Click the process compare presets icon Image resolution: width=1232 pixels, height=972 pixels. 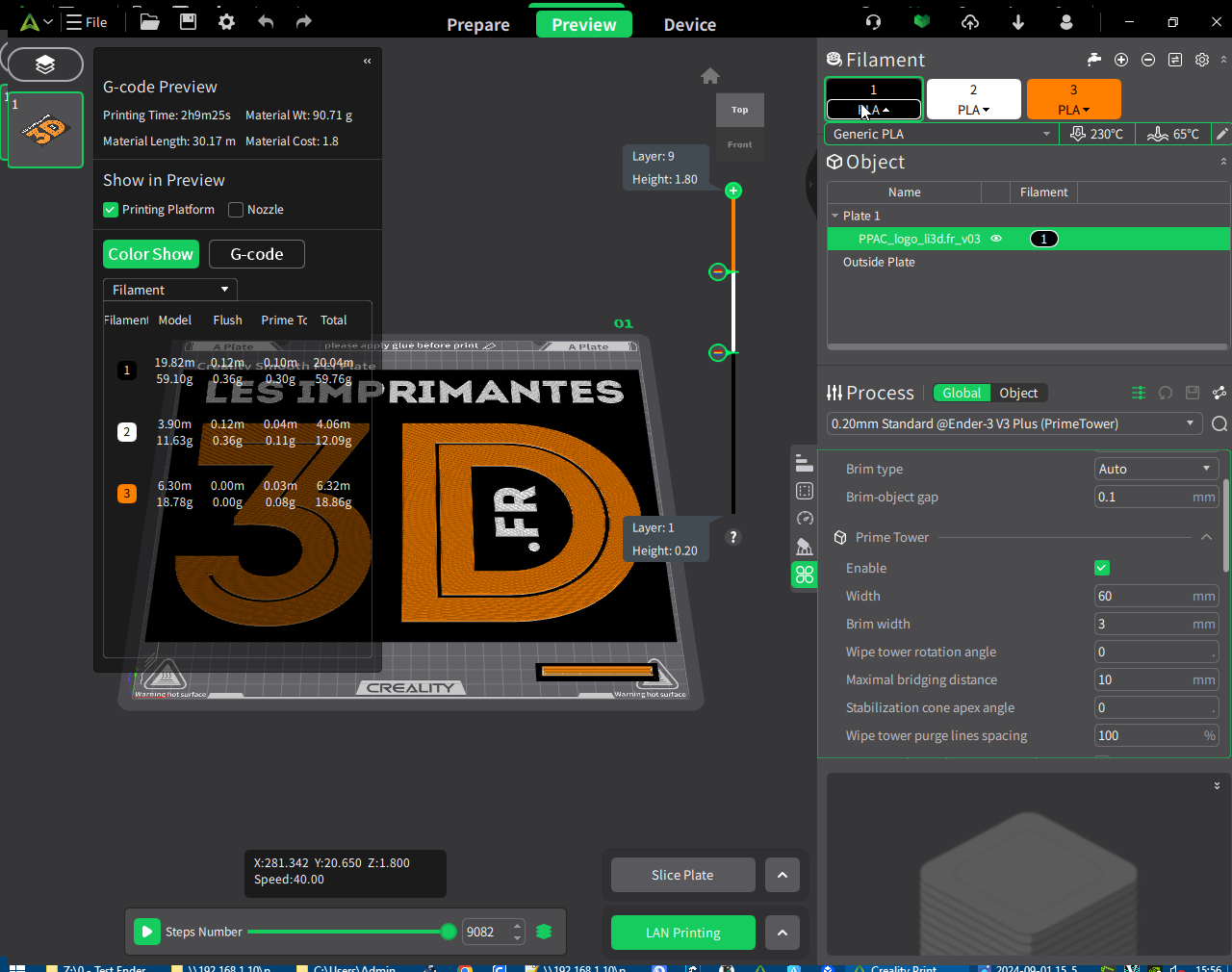pos(1139,393)
